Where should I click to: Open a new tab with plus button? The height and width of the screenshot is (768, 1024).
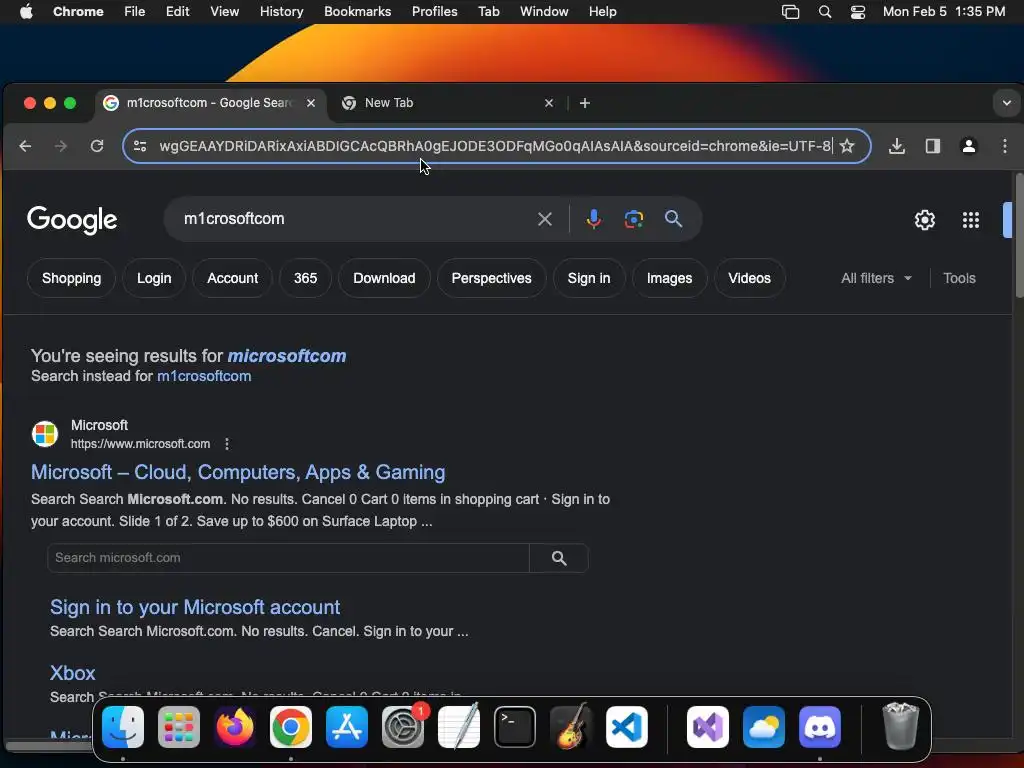coord(584,103)
